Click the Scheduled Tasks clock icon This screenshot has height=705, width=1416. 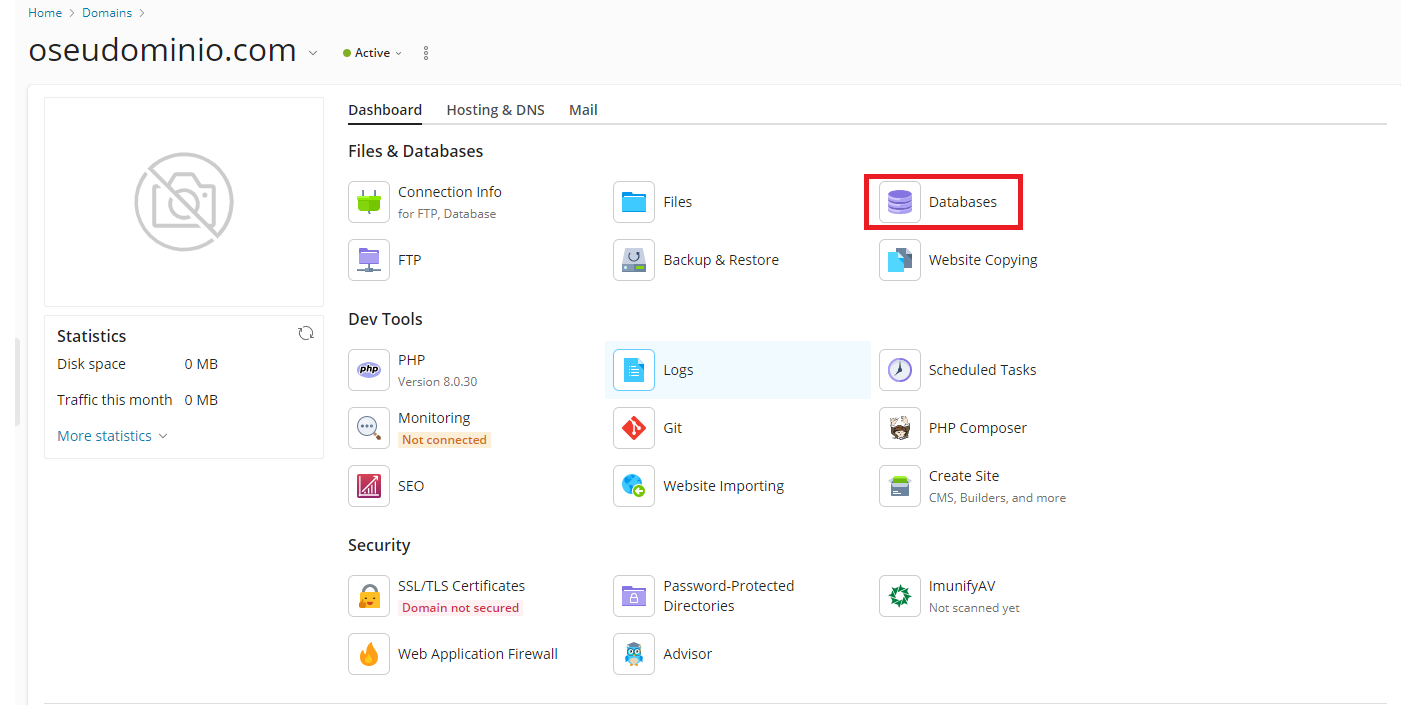click(899, 370)
